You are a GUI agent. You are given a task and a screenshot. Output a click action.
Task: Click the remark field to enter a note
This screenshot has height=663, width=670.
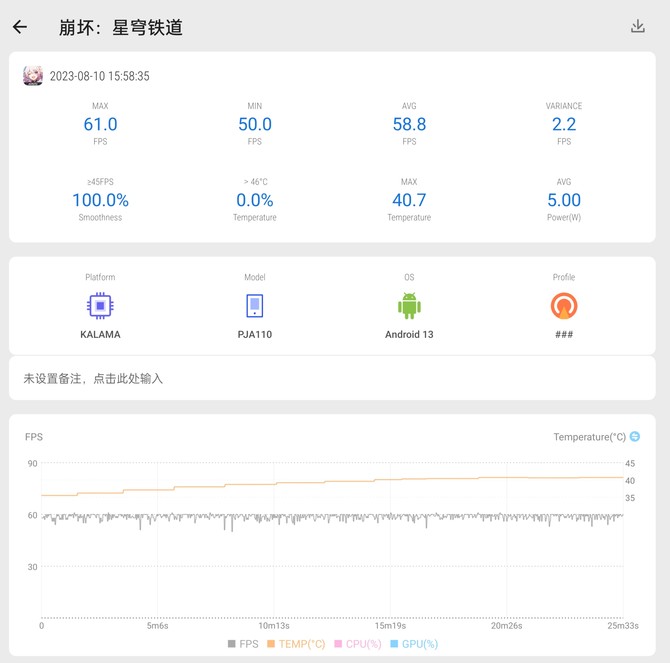pos(332,378)
